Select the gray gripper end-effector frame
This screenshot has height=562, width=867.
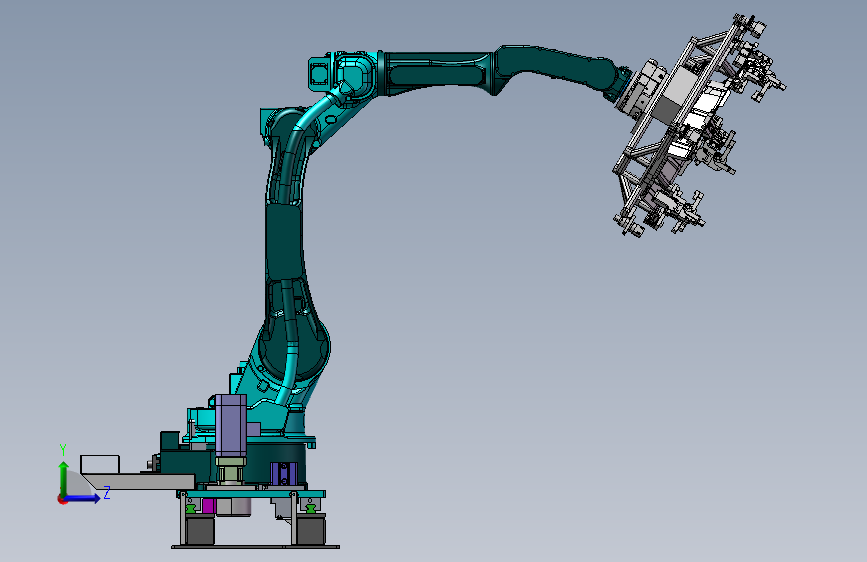click(698, 125)
